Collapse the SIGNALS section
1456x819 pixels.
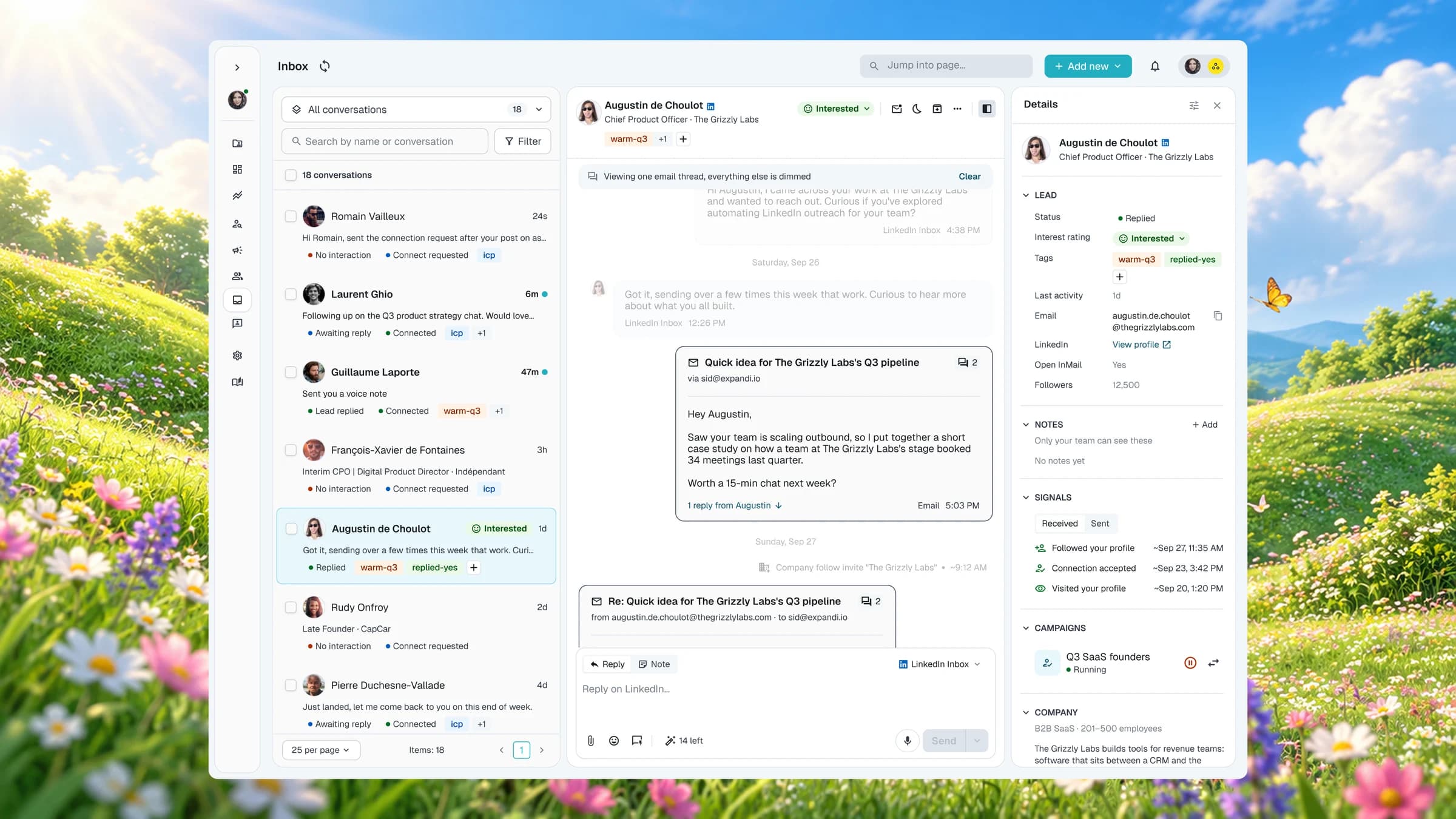(x=1026, y=497)
